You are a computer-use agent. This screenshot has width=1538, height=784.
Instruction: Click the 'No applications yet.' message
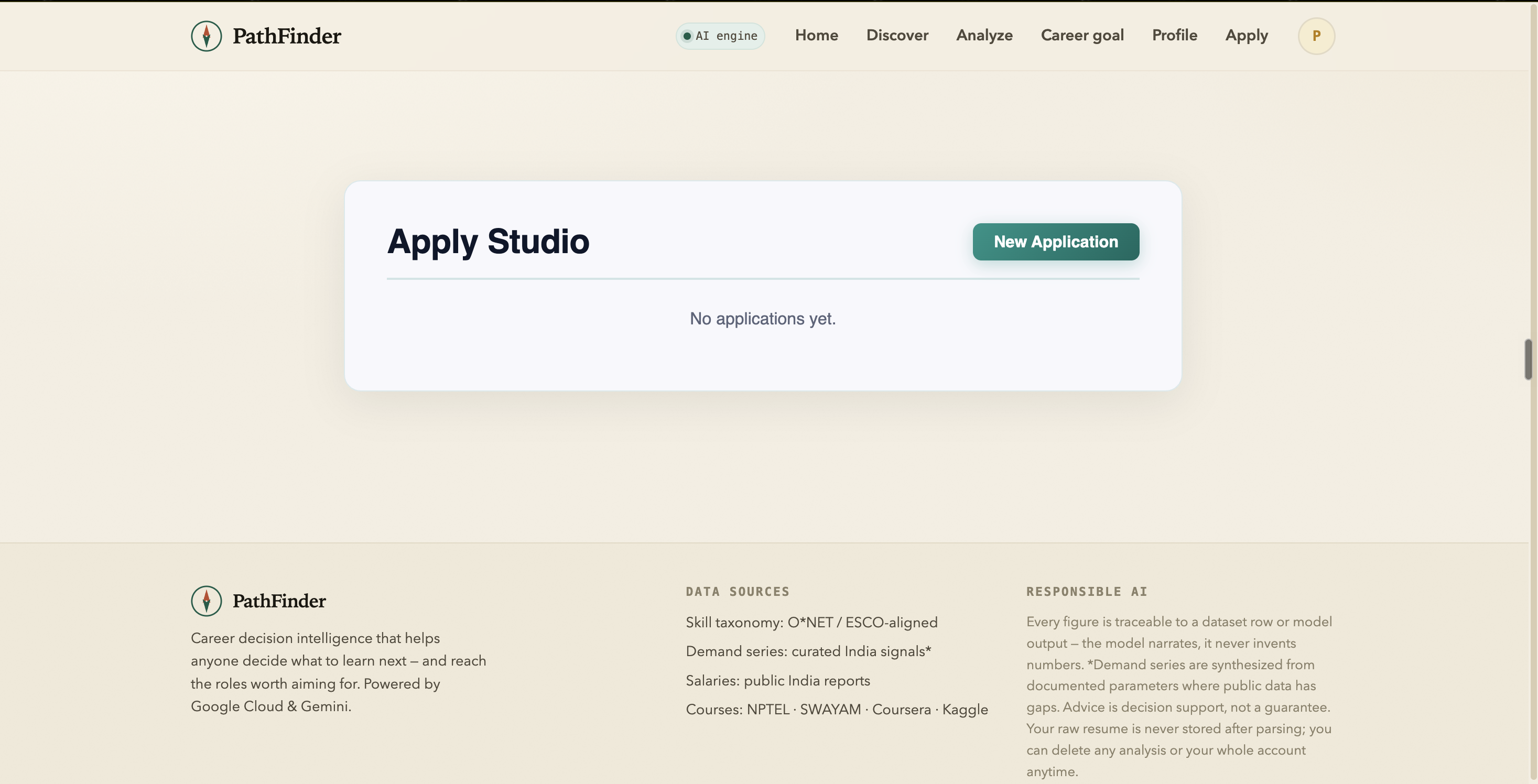click(762, 319)
